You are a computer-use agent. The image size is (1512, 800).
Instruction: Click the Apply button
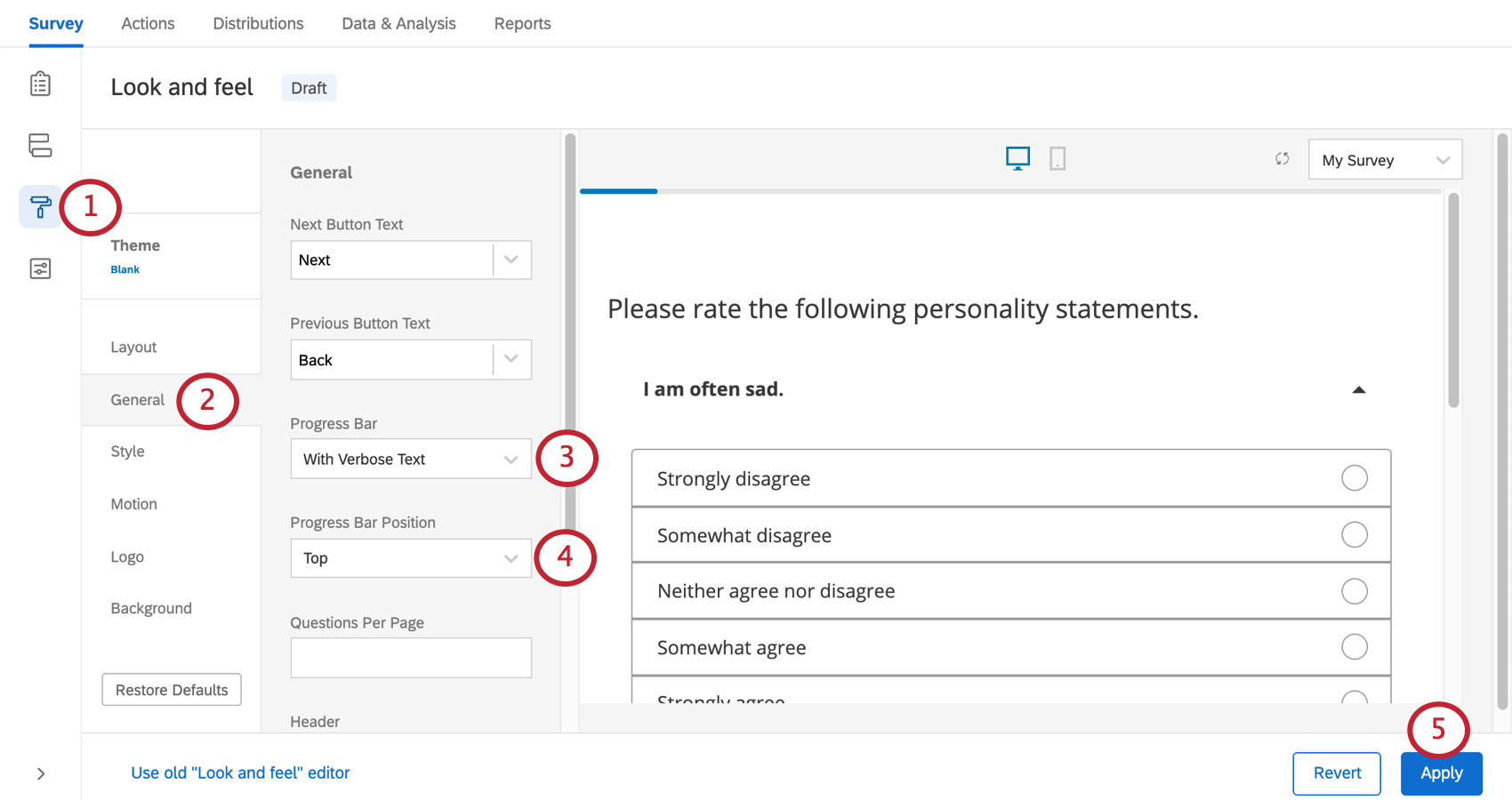point(1441,773)
